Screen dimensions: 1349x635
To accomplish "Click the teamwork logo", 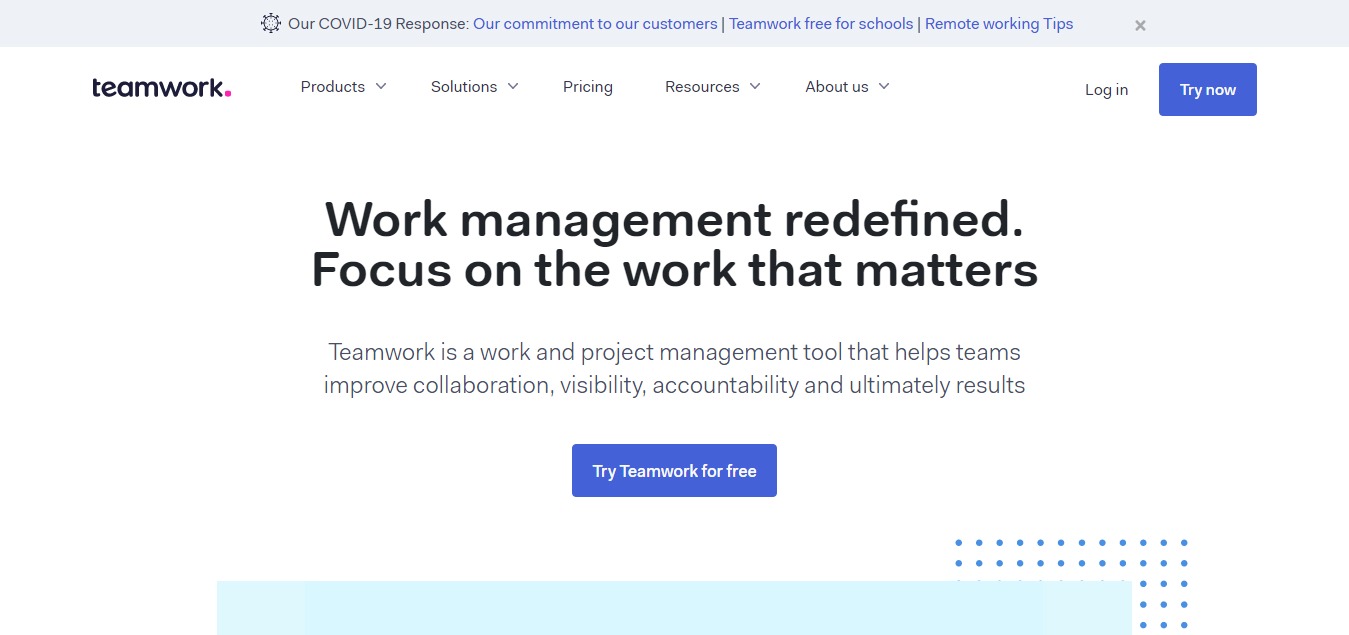I will point(161,88).
